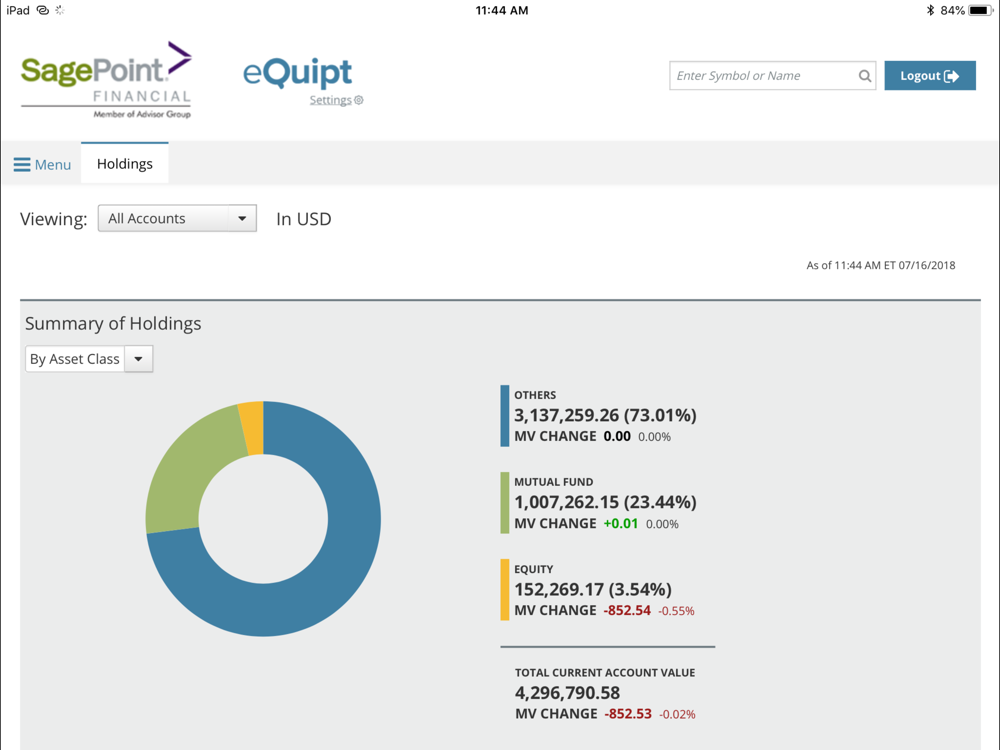Click the Settings gear icon
Screen dimensions: 1000x750
click(359, 100)
